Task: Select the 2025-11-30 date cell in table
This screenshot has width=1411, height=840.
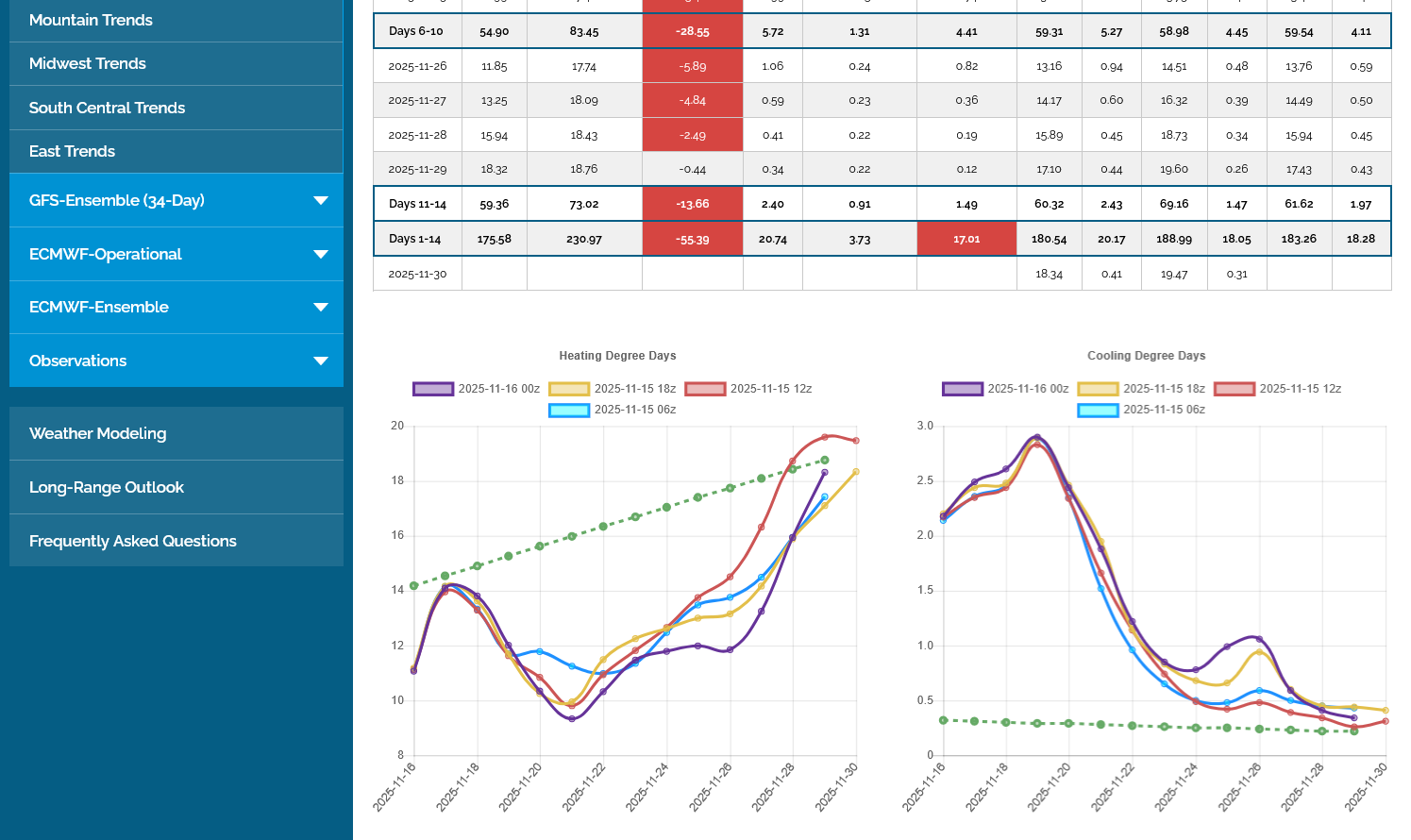Action: [417, 275]
